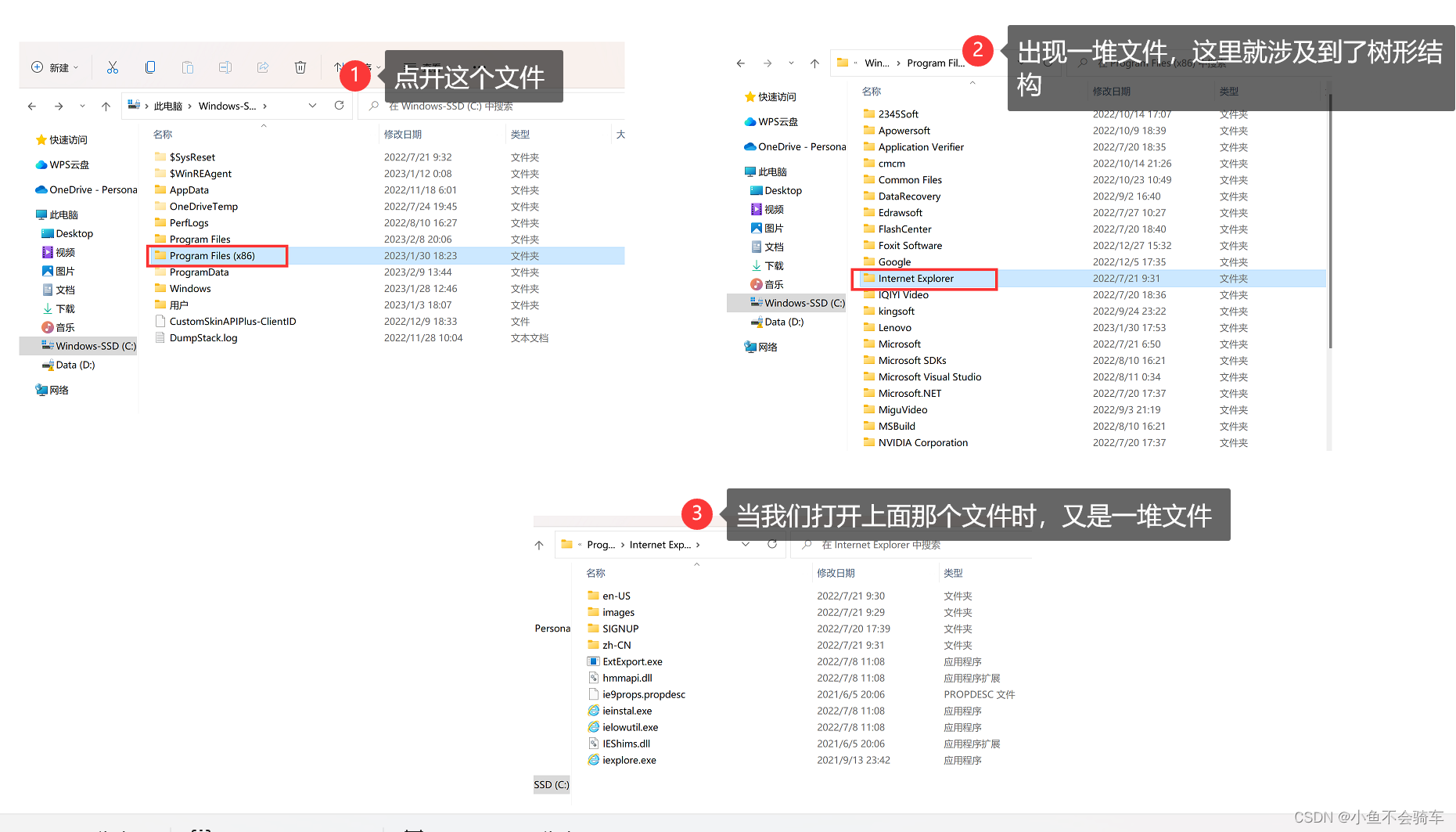Click the Share icon in the toolbar
This screenshot has width=1456, height=832.
click(x=263, y=67)
